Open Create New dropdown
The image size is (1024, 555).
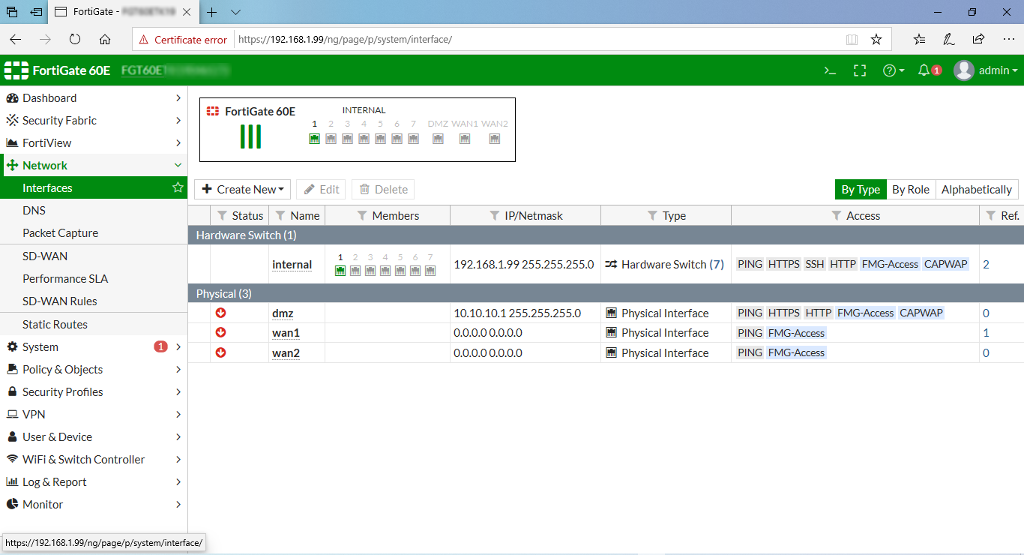[242, 189]
